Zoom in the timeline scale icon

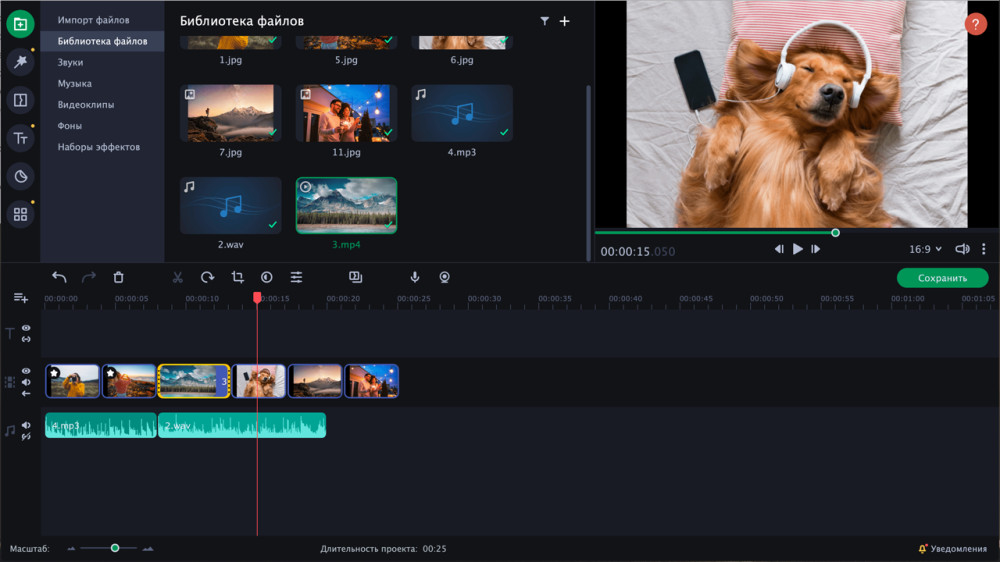(148, 549)
